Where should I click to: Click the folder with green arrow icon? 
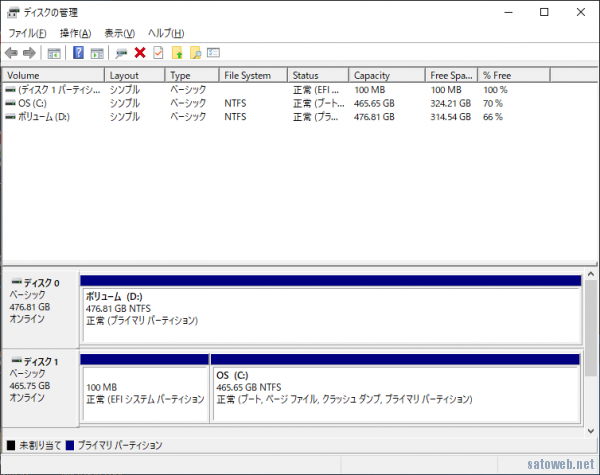point(177,53)
